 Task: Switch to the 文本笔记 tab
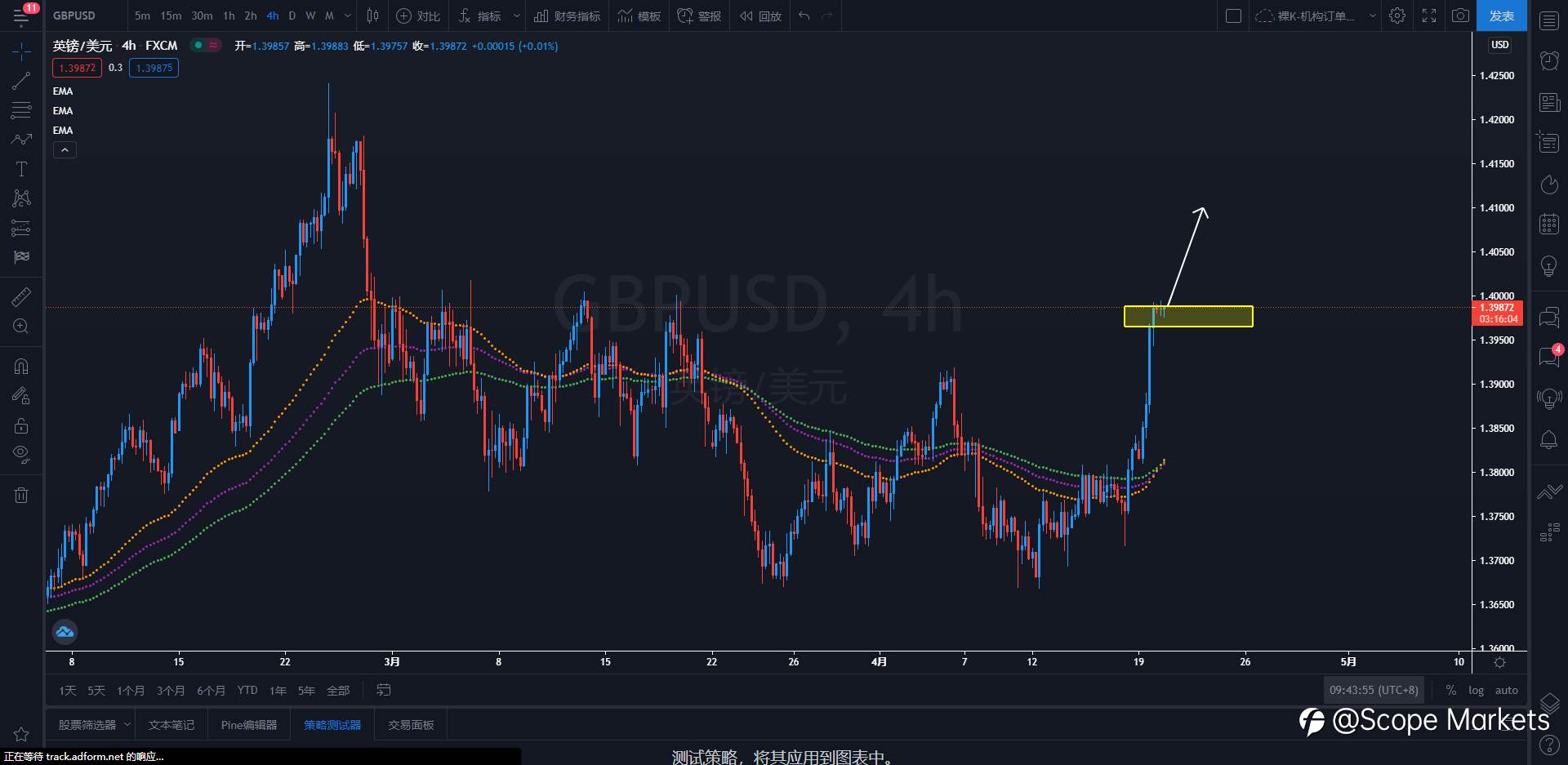coord(171,725)
